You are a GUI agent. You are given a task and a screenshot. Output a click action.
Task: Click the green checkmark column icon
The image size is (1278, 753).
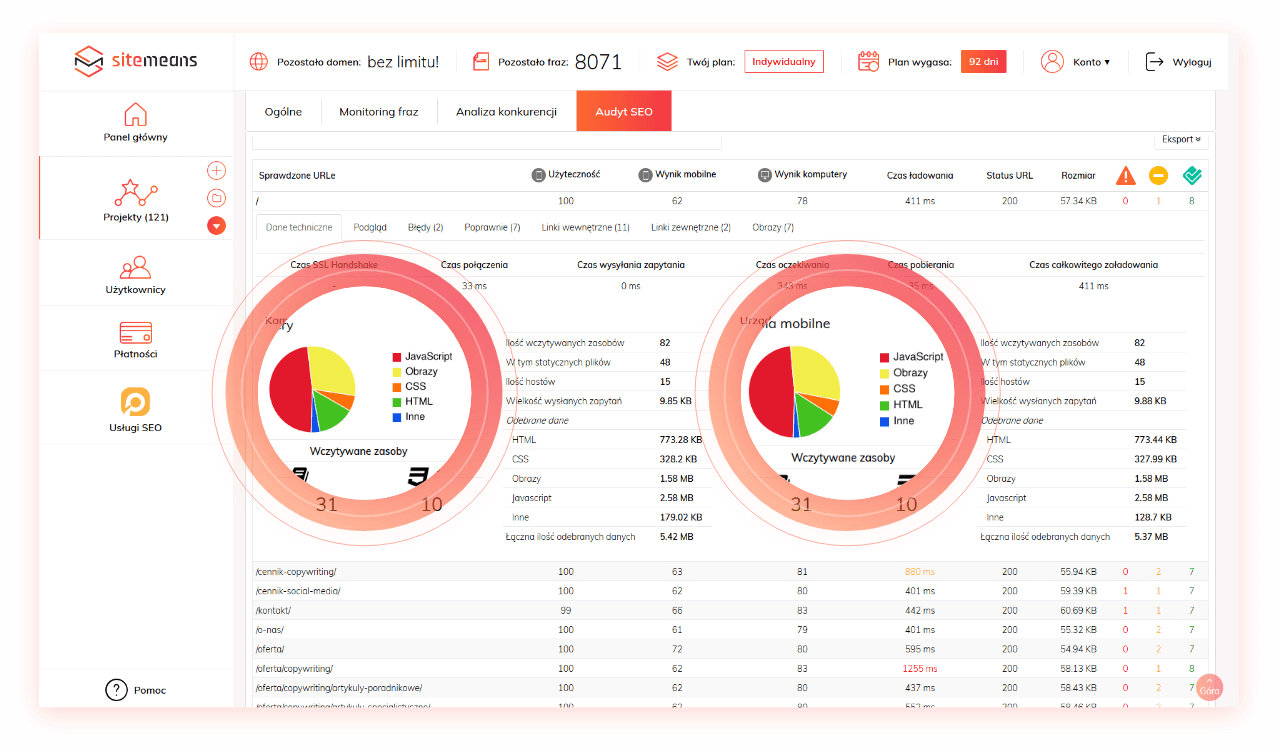tap(1191, 175)
